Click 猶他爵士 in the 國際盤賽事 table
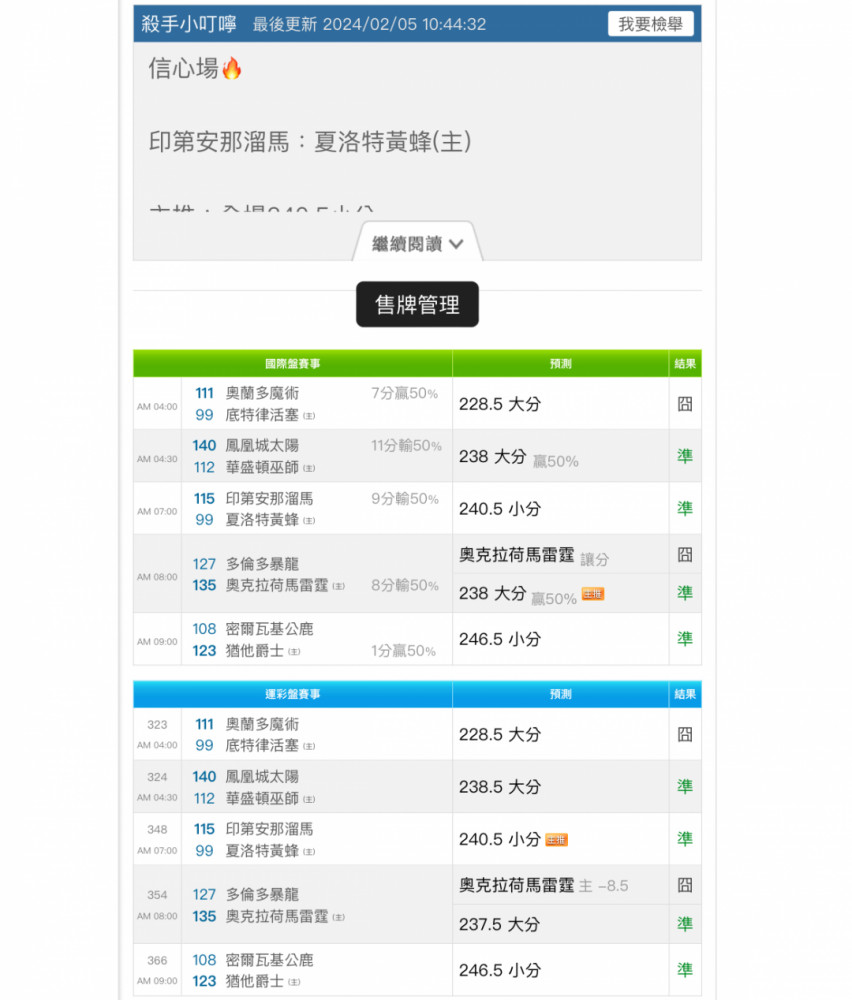This screenshot has width=852, height=1000. pyautogui.click(x=254, y=651)
